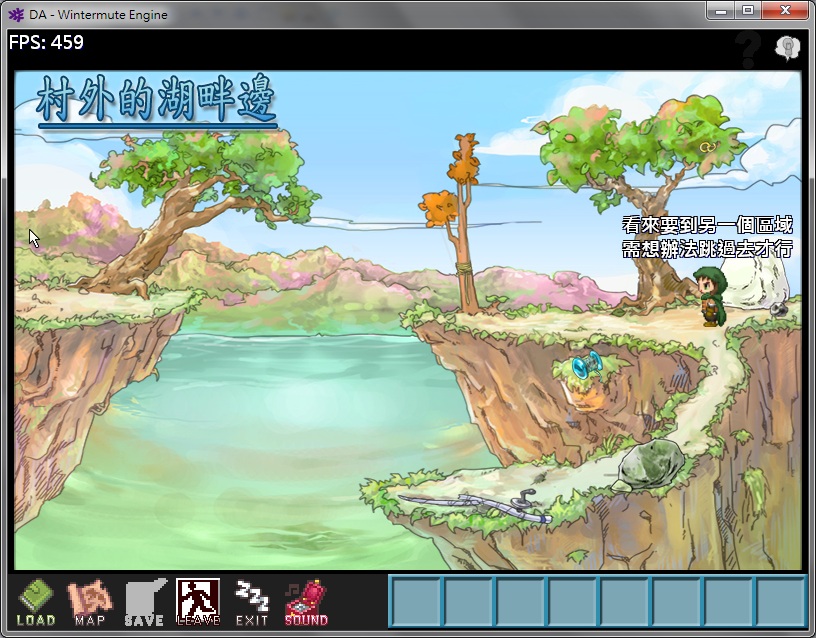Open the LOAD game book icon
Viewport: 816px width, 638px height.
36,602
